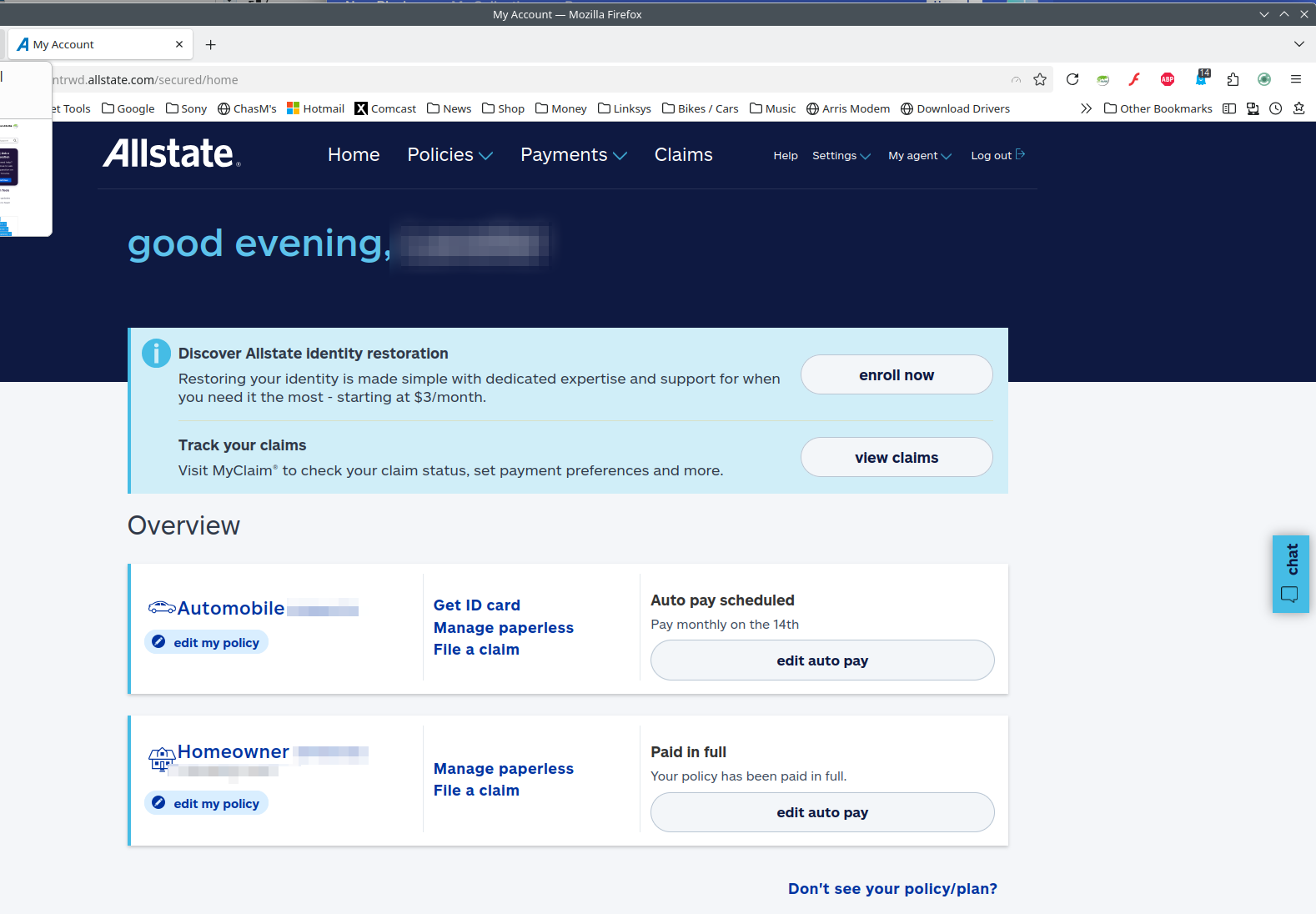The height and width of the screenshot is (914, 1316).
Task: Click the reader-mode icon in the address bar
Action: point(1016,80)
